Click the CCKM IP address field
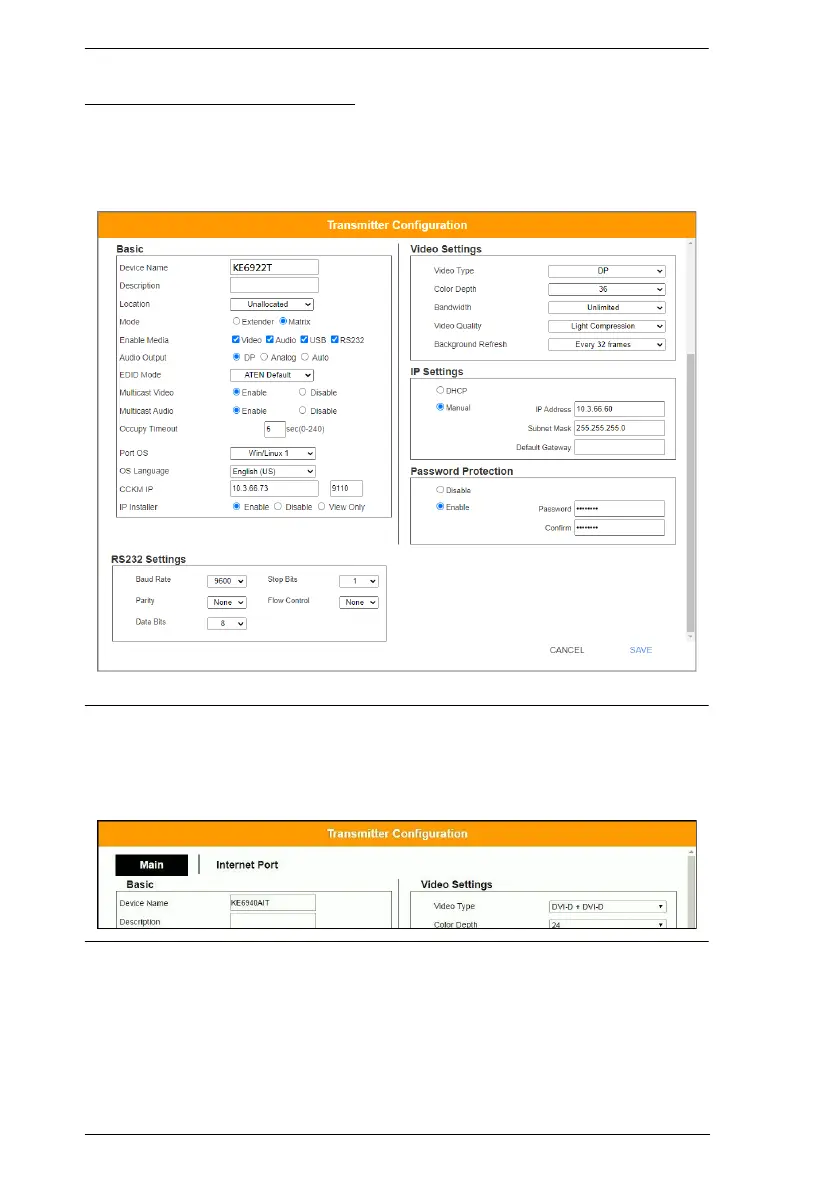822x1192 pixels. pos(277,488)
